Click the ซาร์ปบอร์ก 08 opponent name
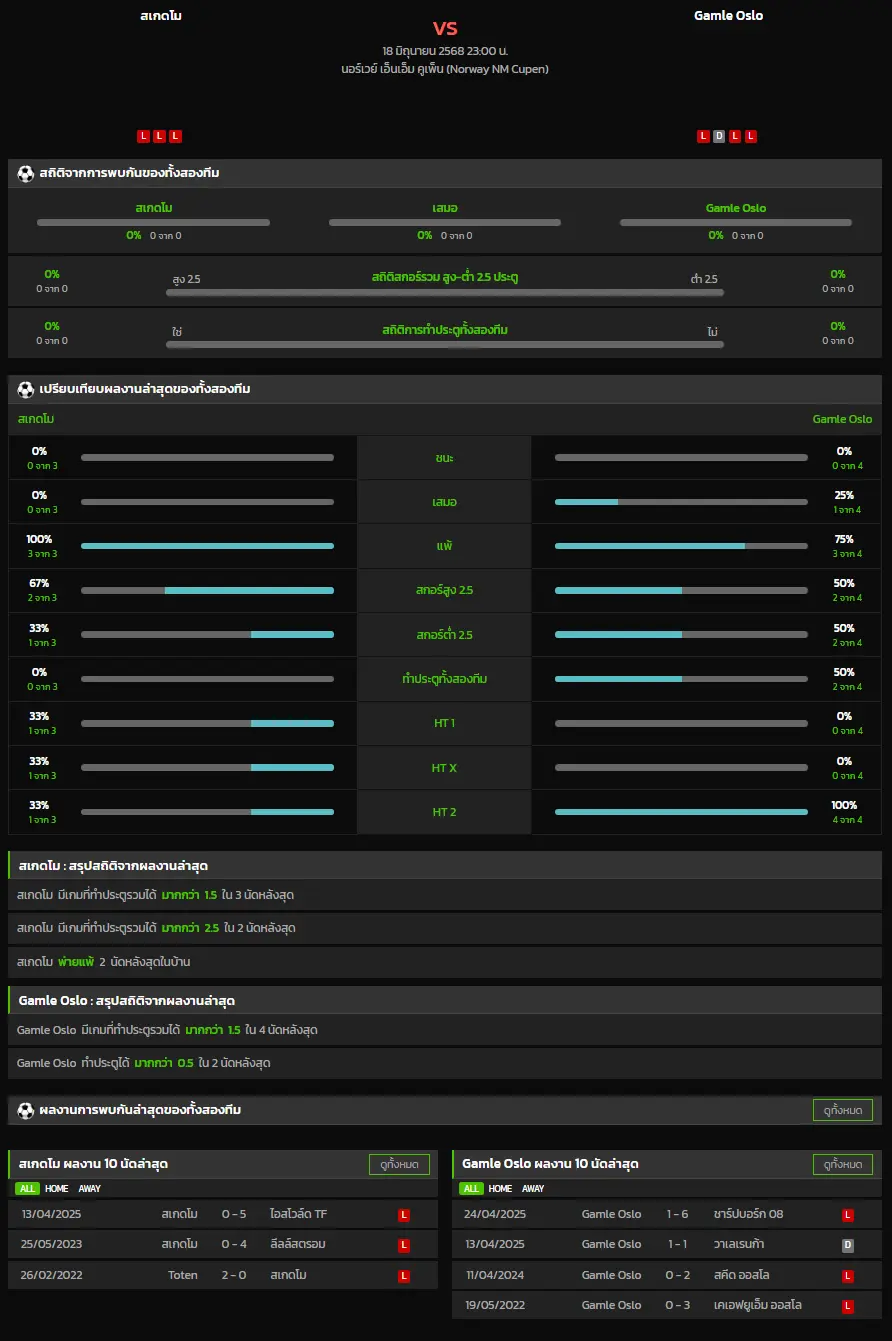 click(x=749, y=1215)
